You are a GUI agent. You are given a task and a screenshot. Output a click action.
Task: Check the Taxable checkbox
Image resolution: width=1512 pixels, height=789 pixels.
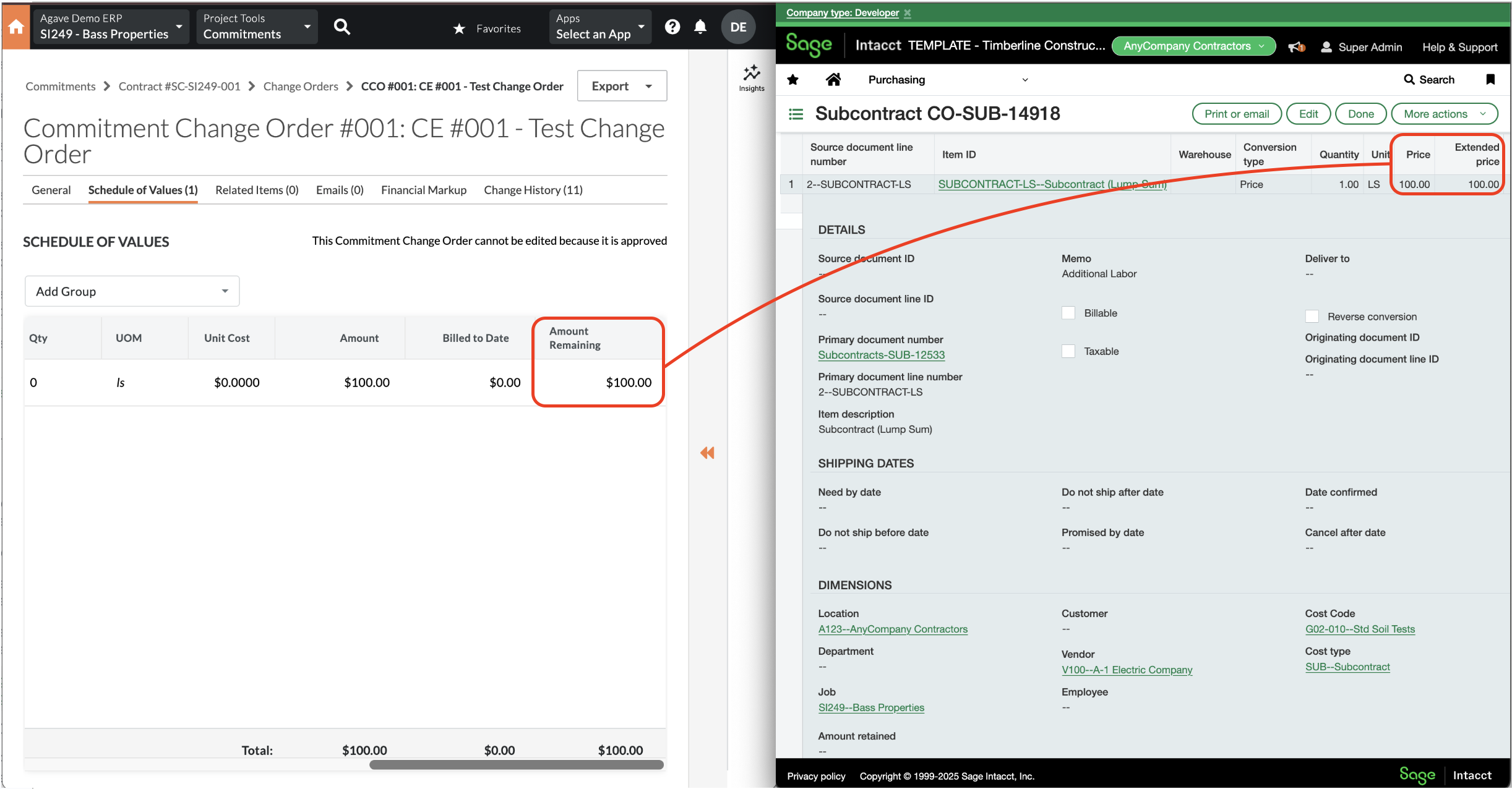[x=1068, y=351]
